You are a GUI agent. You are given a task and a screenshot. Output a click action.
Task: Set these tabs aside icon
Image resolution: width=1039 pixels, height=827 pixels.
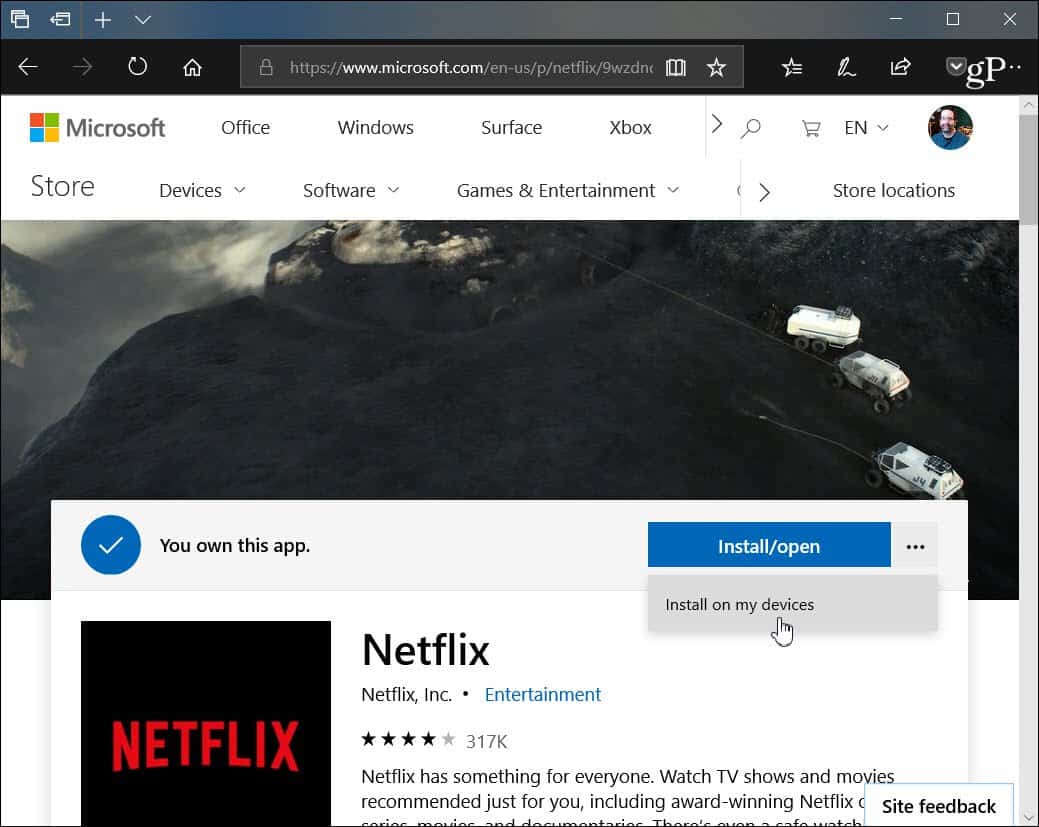click(x=60, y=19)
